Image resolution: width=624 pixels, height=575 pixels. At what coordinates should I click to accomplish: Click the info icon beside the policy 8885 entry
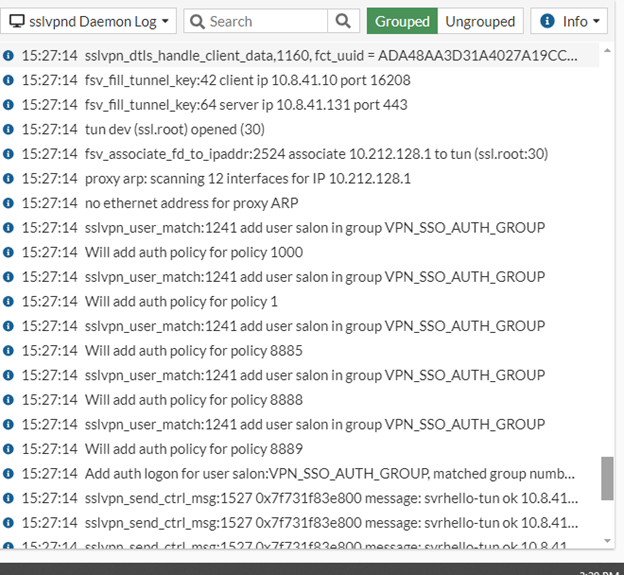point(9,351)
